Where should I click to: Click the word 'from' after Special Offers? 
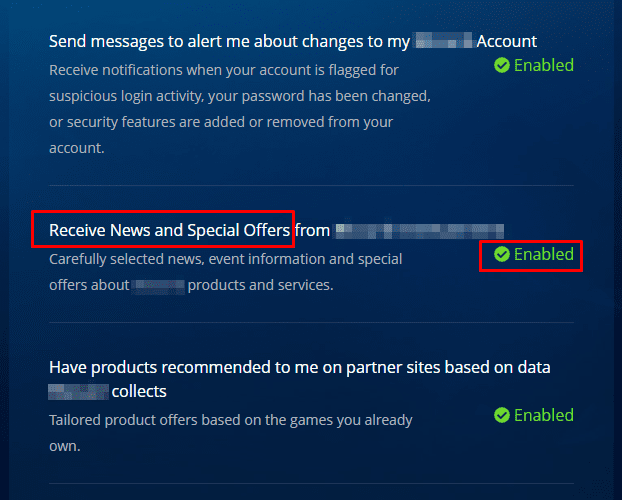(x=312, y=231)
